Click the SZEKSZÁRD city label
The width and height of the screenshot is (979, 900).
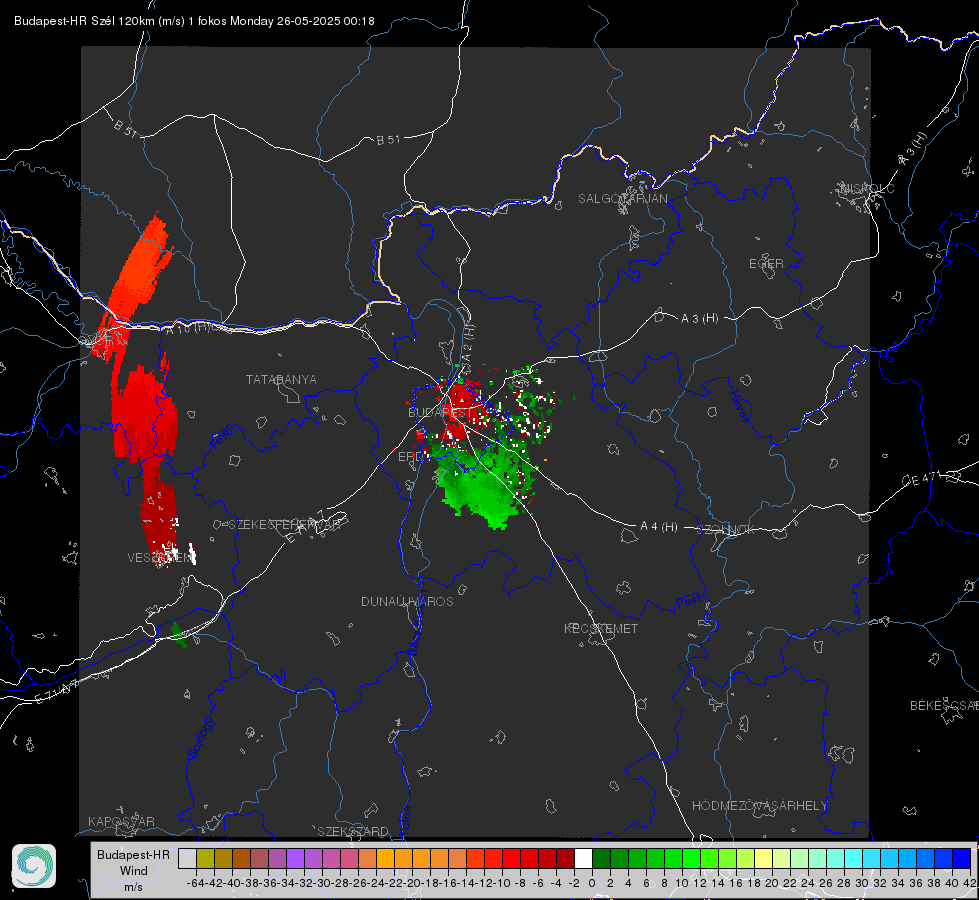(353, 831)
